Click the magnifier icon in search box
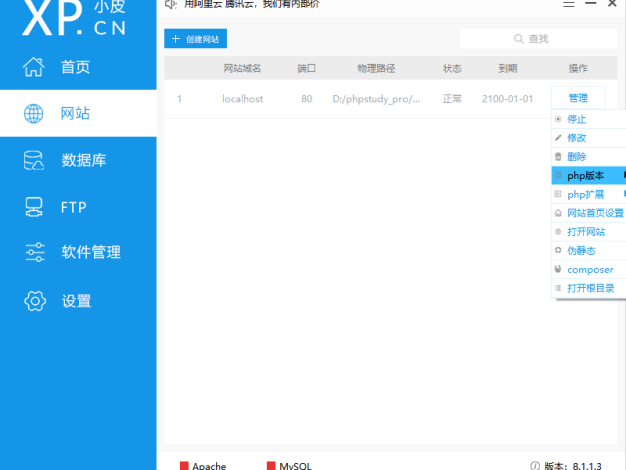The width and height of the screenshot is (626, 470). [x=519, y=39]
